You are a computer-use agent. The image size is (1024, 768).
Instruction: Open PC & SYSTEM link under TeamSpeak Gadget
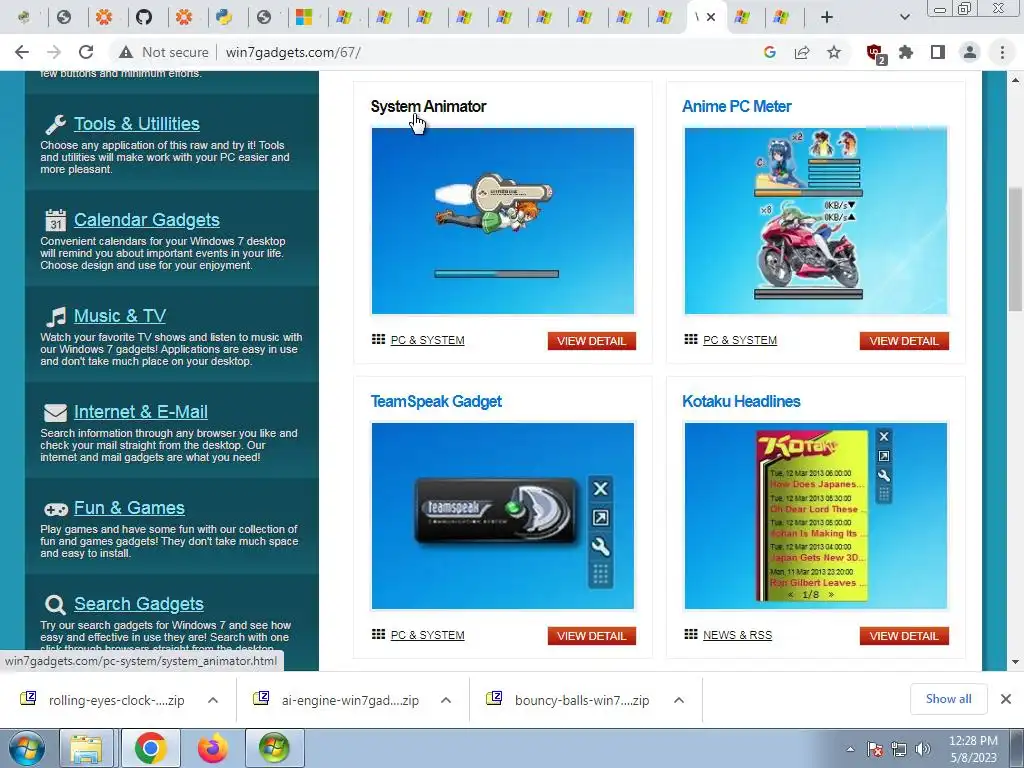click(x=427, y=635)
